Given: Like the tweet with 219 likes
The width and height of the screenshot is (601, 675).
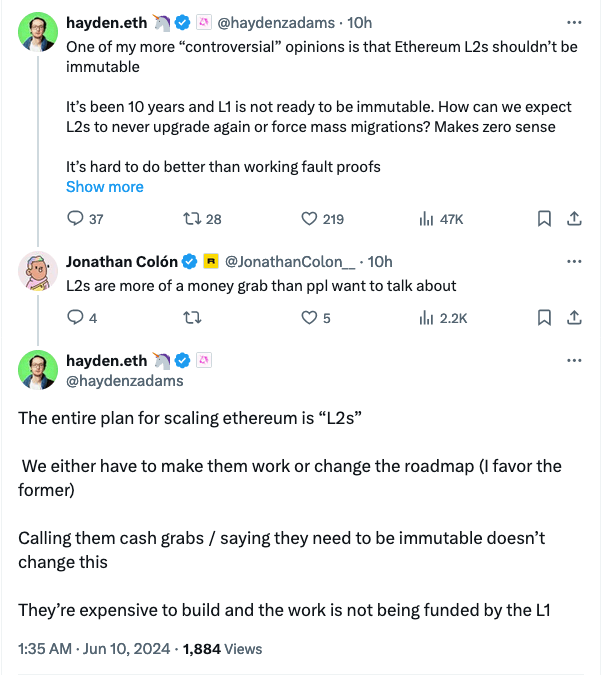Looking at the screenshot, I should 309,219.
